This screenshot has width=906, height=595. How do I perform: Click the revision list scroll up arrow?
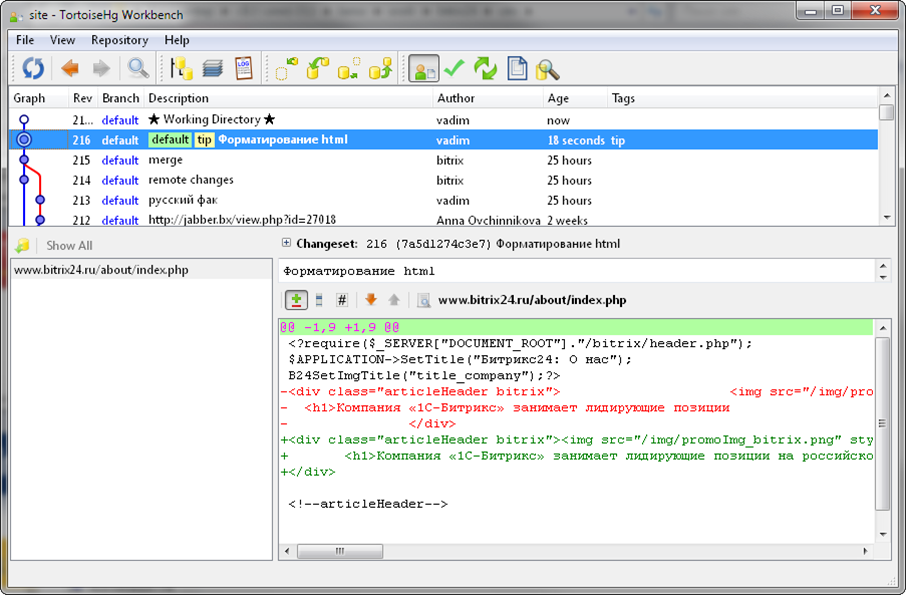pyautogui.click(x=886, y=96)
